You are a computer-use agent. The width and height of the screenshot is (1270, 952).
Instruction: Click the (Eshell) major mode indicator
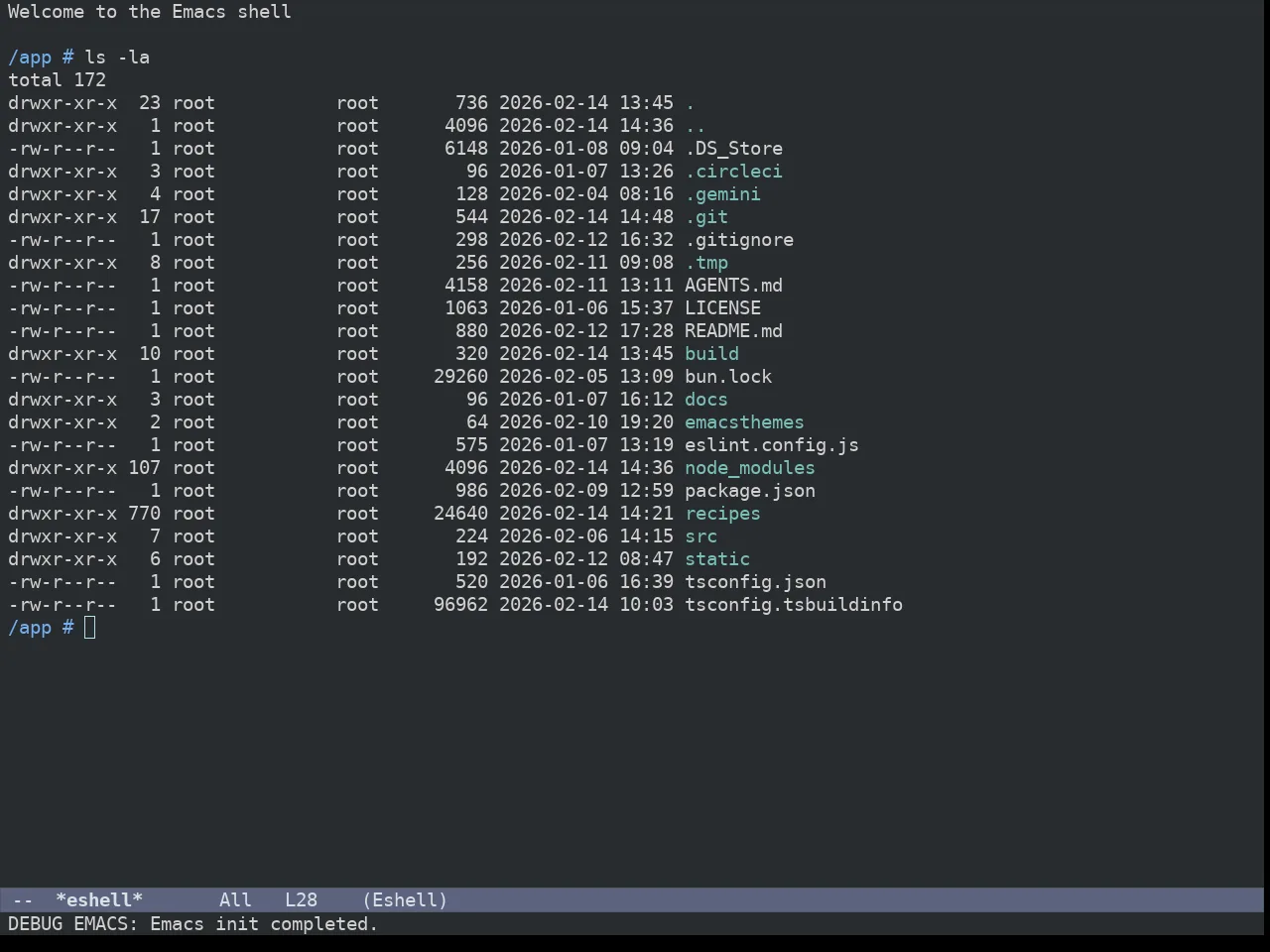click(x=405, y=900)
